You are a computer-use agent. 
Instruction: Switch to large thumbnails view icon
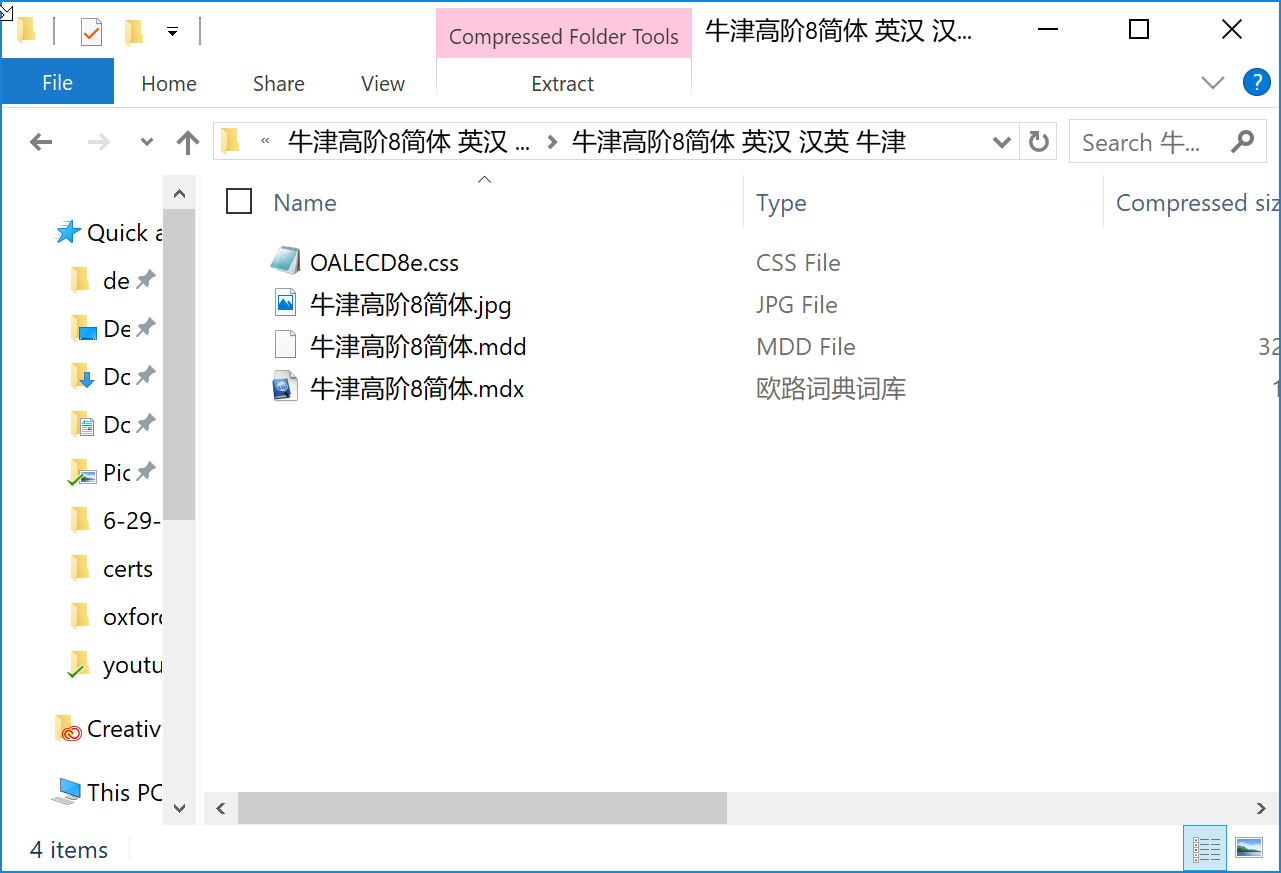(1249, 848)
